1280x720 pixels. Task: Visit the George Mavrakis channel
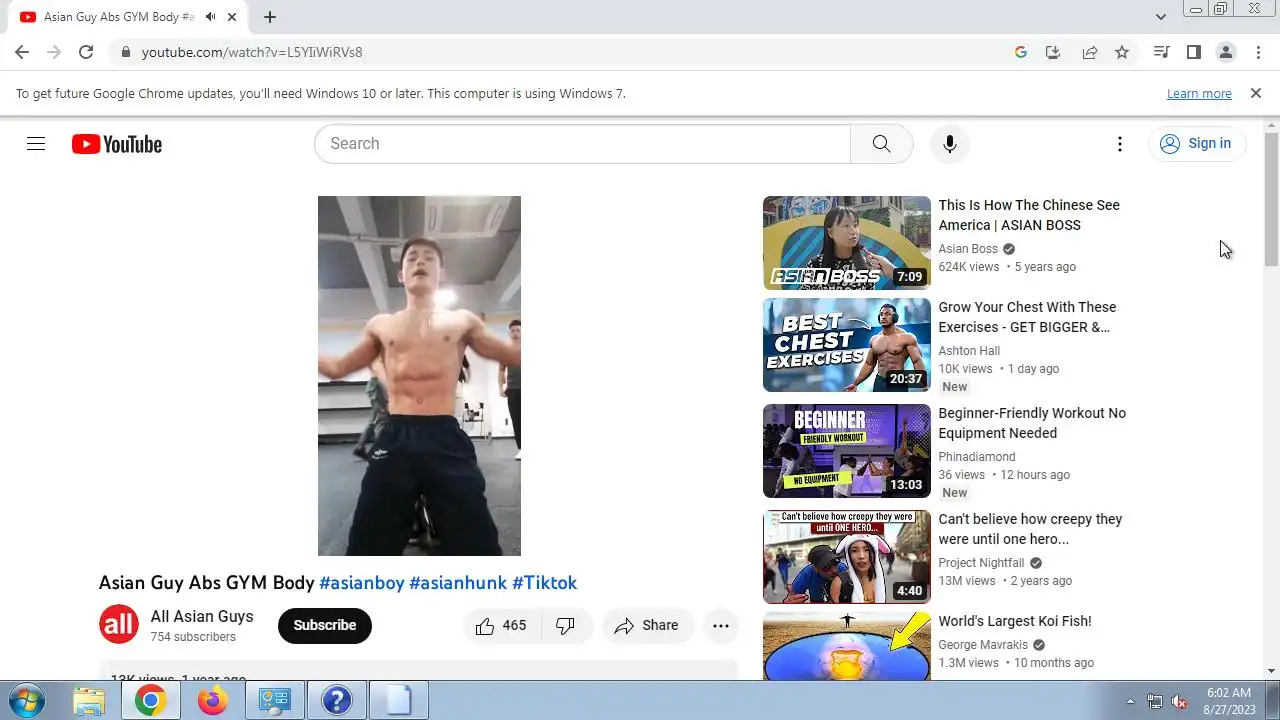[984, 645]
